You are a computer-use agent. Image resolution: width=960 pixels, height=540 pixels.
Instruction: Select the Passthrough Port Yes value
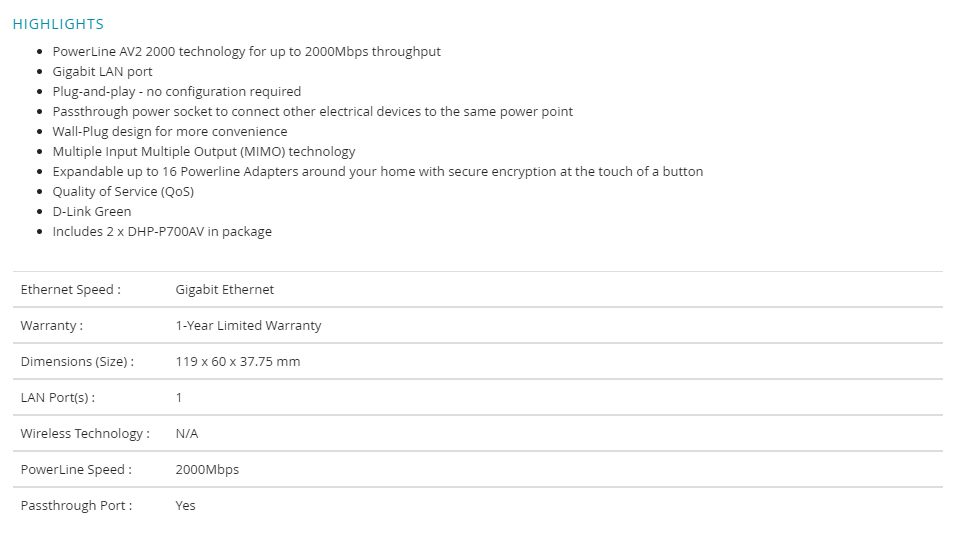pos(186,506)
